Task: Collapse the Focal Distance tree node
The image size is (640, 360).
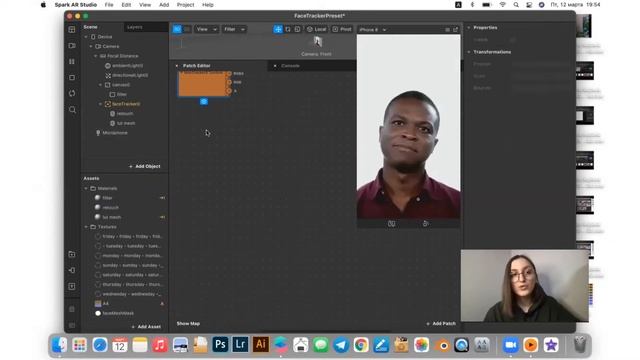Action: pos(96,56)
